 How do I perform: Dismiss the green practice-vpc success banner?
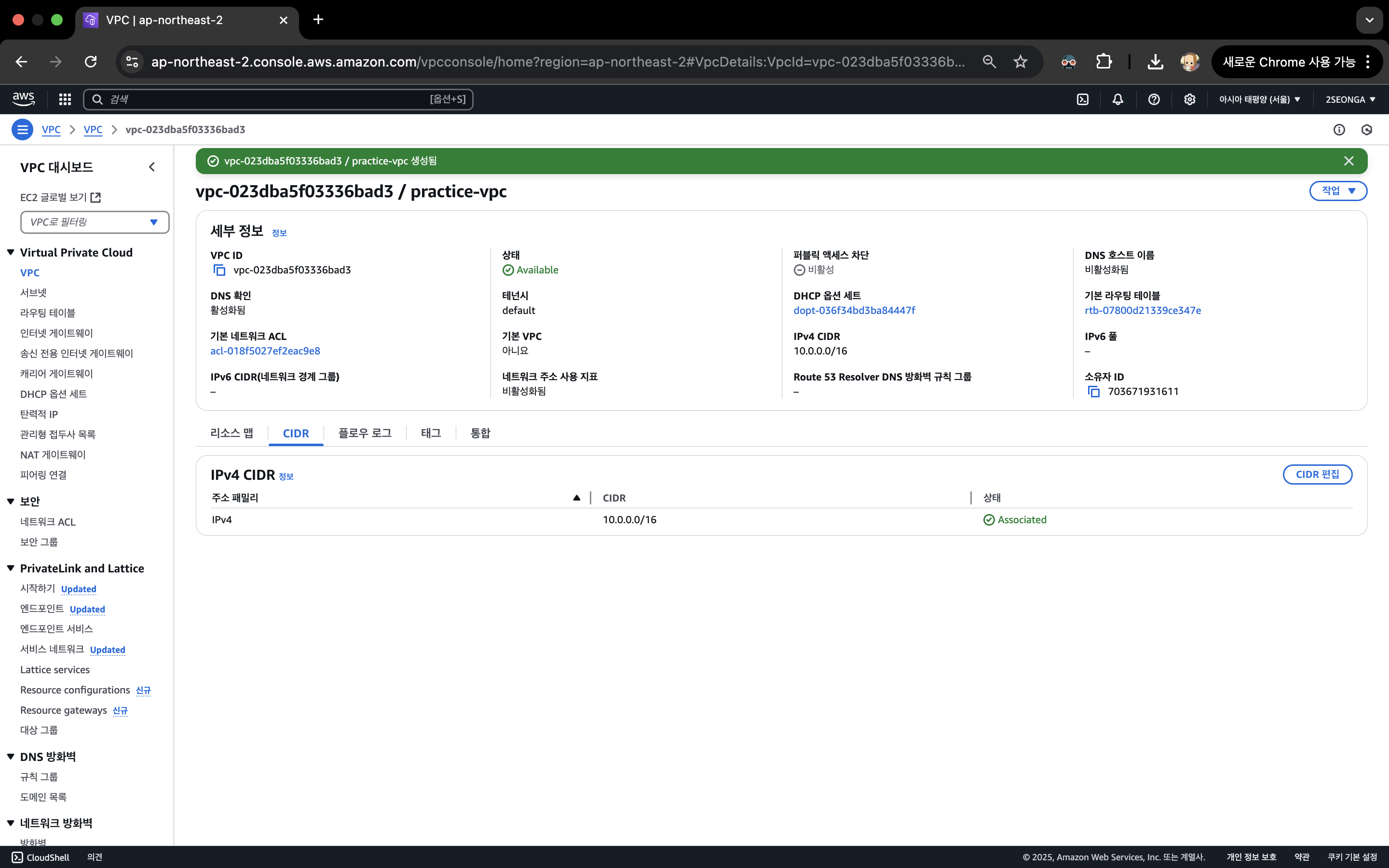click(x=1348, y=162)
